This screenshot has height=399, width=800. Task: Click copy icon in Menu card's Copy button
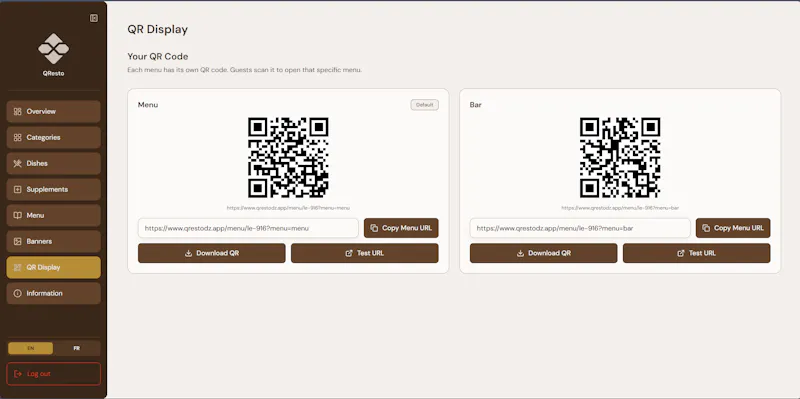(374, 228)
